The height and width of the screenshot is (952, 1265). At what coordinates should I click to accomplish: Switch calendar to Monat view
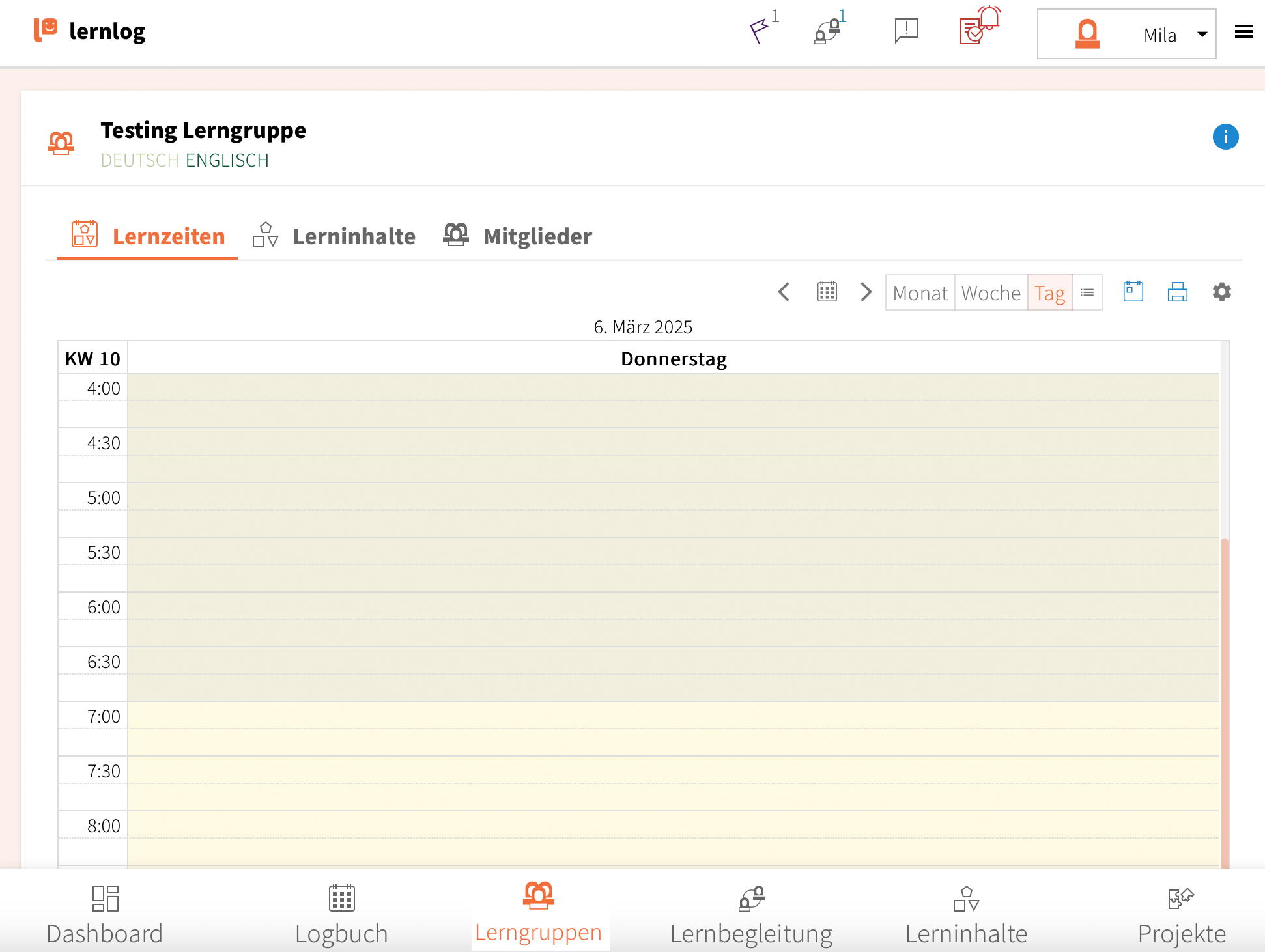(920, 293)
